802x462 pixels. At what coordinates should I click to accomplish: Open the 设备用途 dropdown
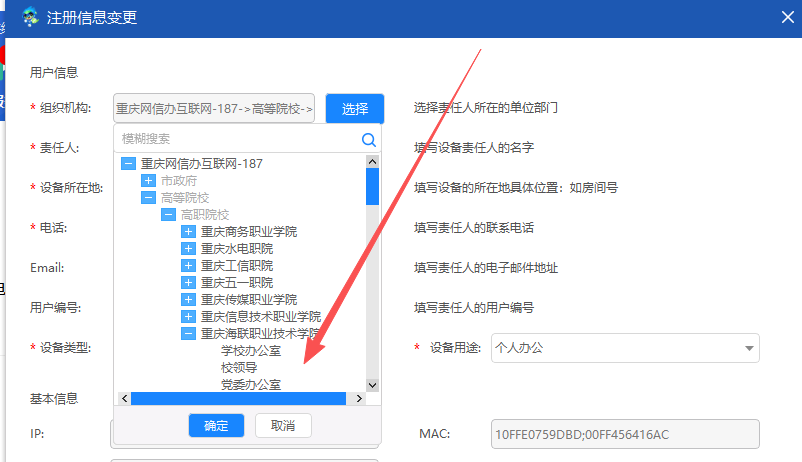[x=748, y=348]
